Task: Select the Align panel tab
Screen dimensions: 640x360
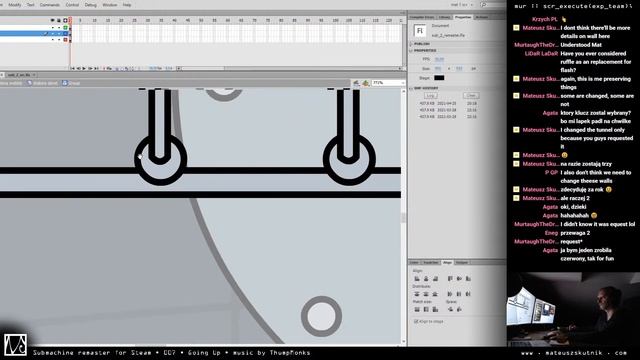Action: tap(447, 262)
